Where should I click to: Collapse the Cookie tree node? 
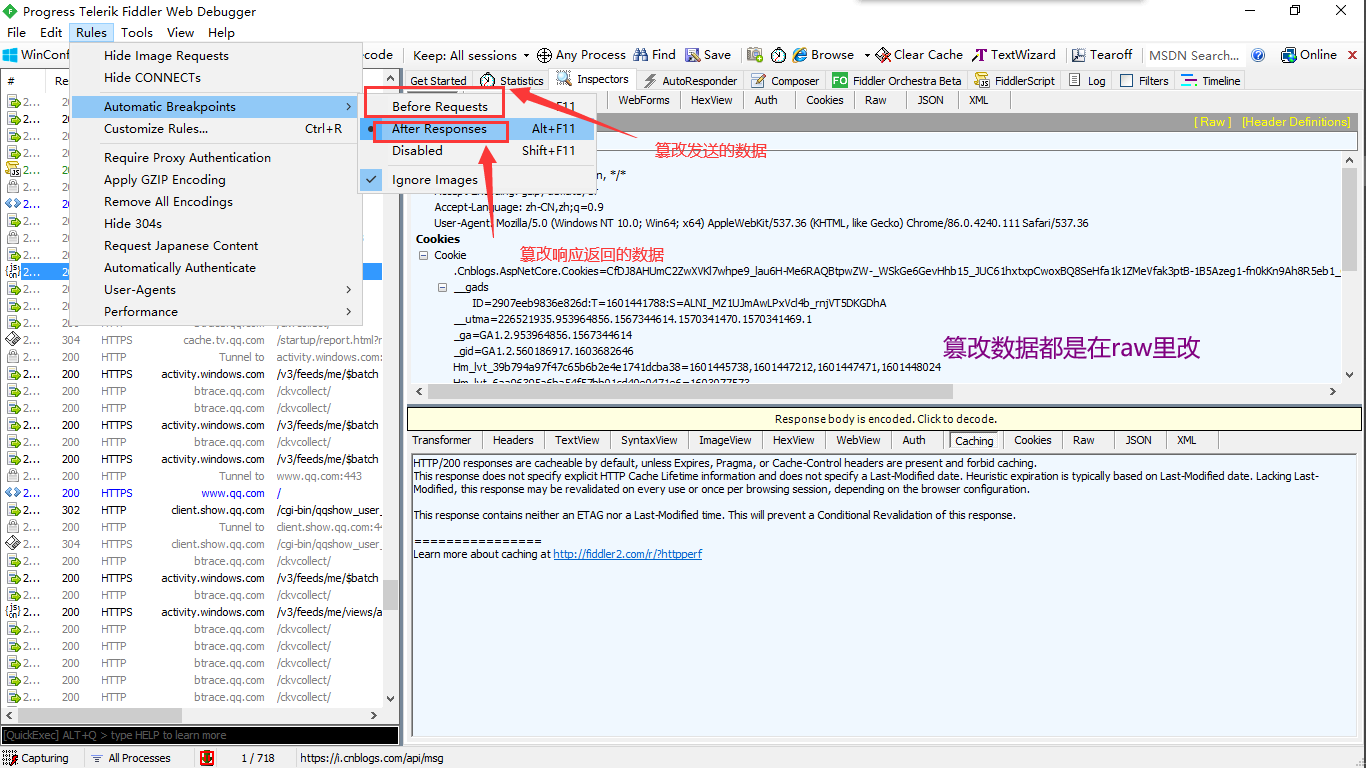(423, 256)
